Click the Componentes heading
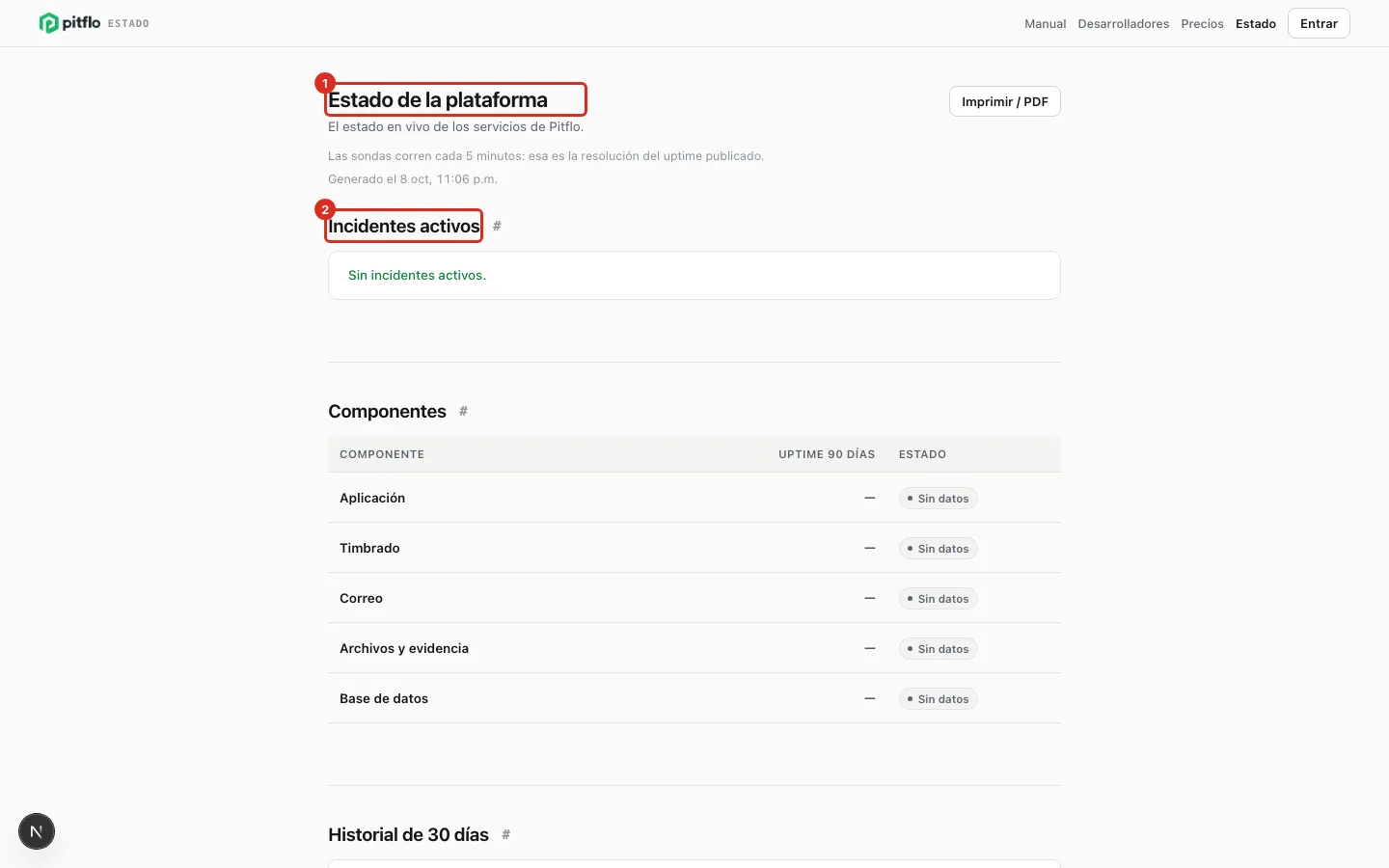Image resolution: width=1389 pixels, height=868 pixels. (387, 411)
